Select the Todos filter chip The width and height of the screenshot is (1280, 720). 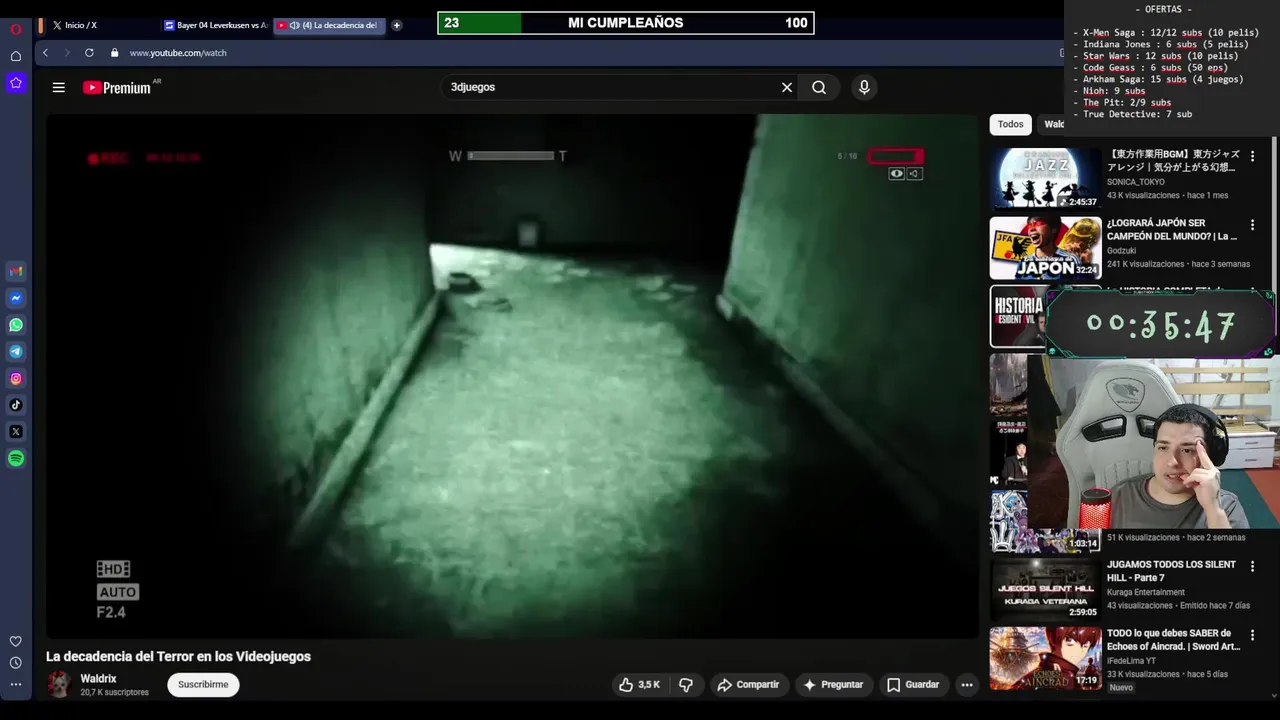tap(1010, 124)
